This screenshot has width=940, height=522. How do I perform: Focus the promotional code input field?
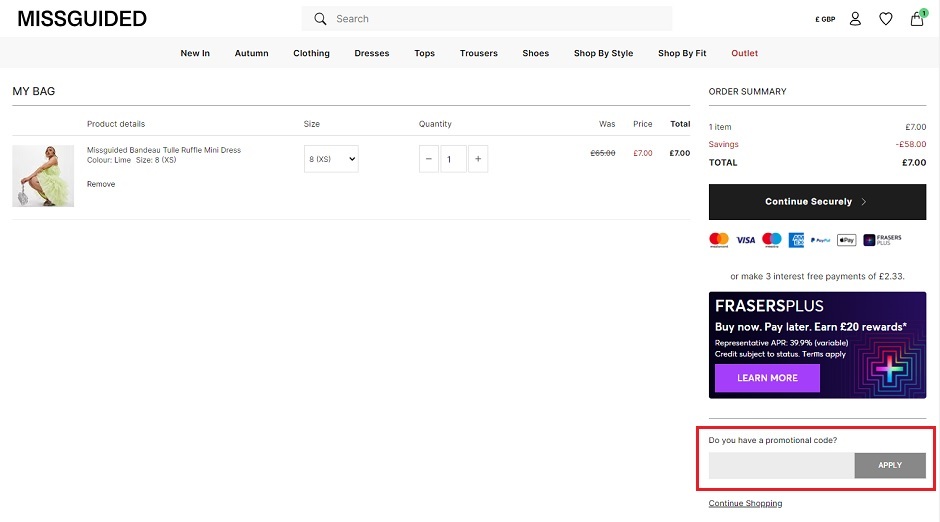coord(782,465)
